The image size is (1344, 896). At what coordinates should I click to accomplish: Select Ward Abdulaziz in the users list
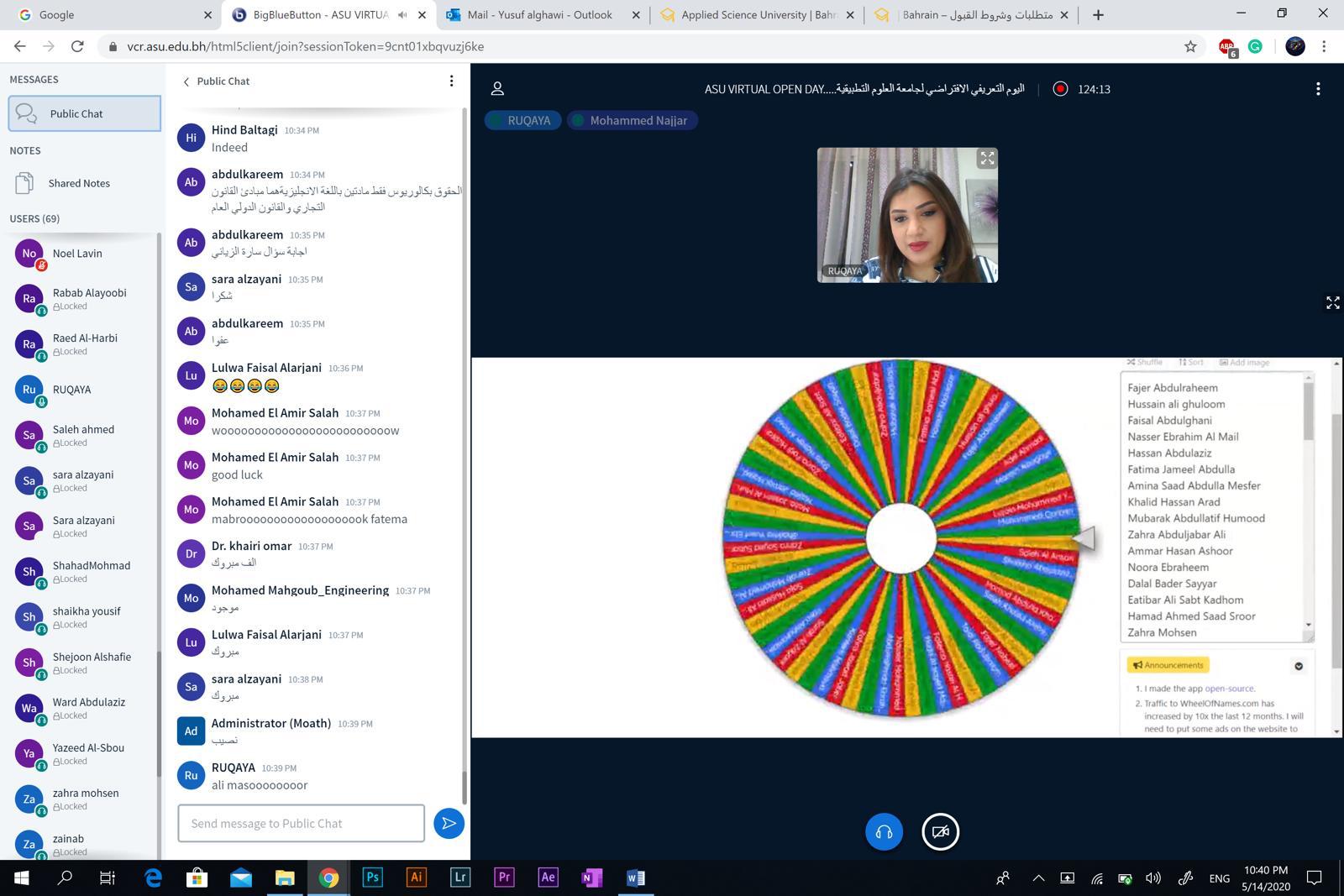[84, 708]
